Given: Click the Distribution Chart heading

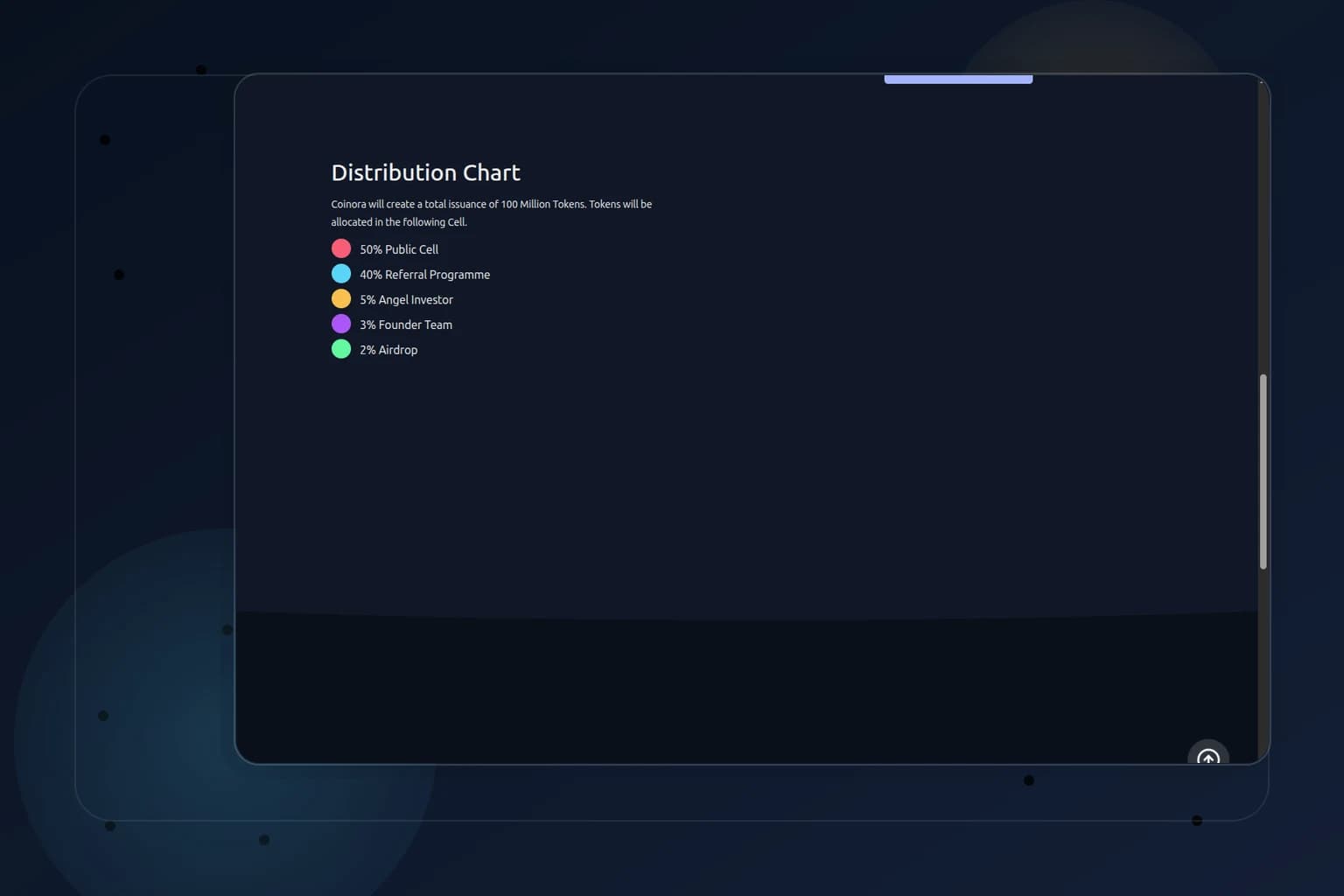Looking at the screenshot, I should pos(425,172).
